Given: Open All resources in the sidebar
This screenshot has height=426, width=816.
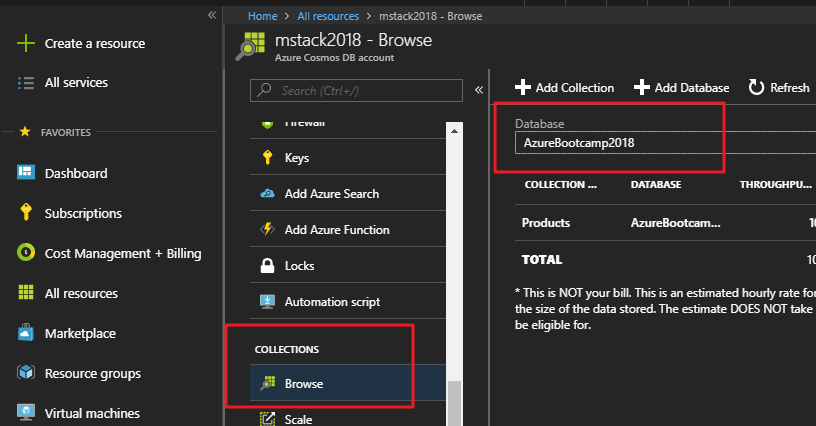Looking at the screenshot, I should [81, 293].
